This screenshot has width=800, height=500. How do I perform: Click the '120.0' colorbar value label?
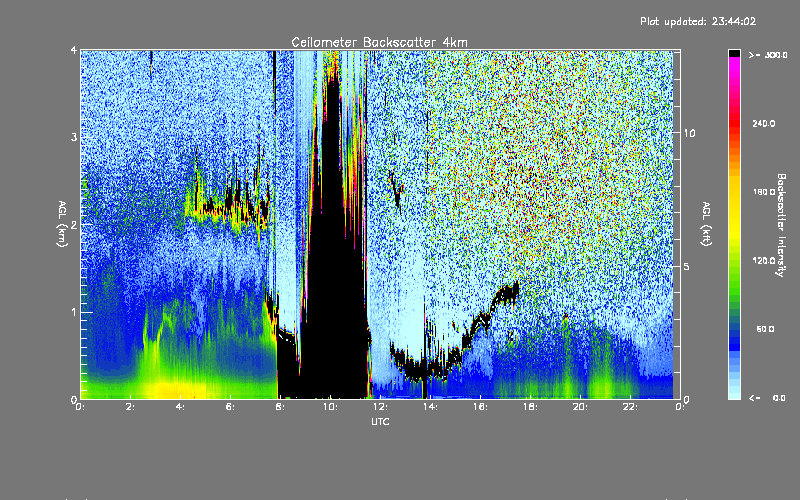764,261
